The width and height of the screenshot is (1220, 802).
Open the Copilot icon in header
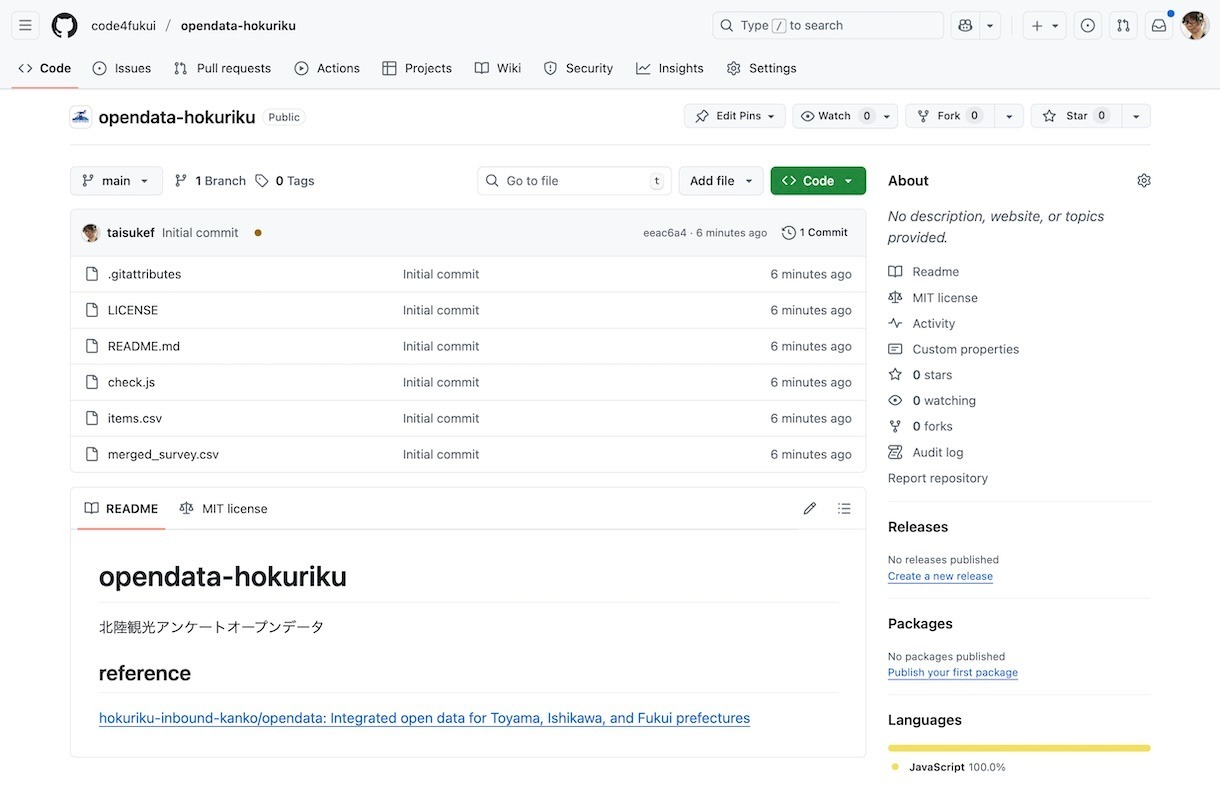[x=966, y=26]
